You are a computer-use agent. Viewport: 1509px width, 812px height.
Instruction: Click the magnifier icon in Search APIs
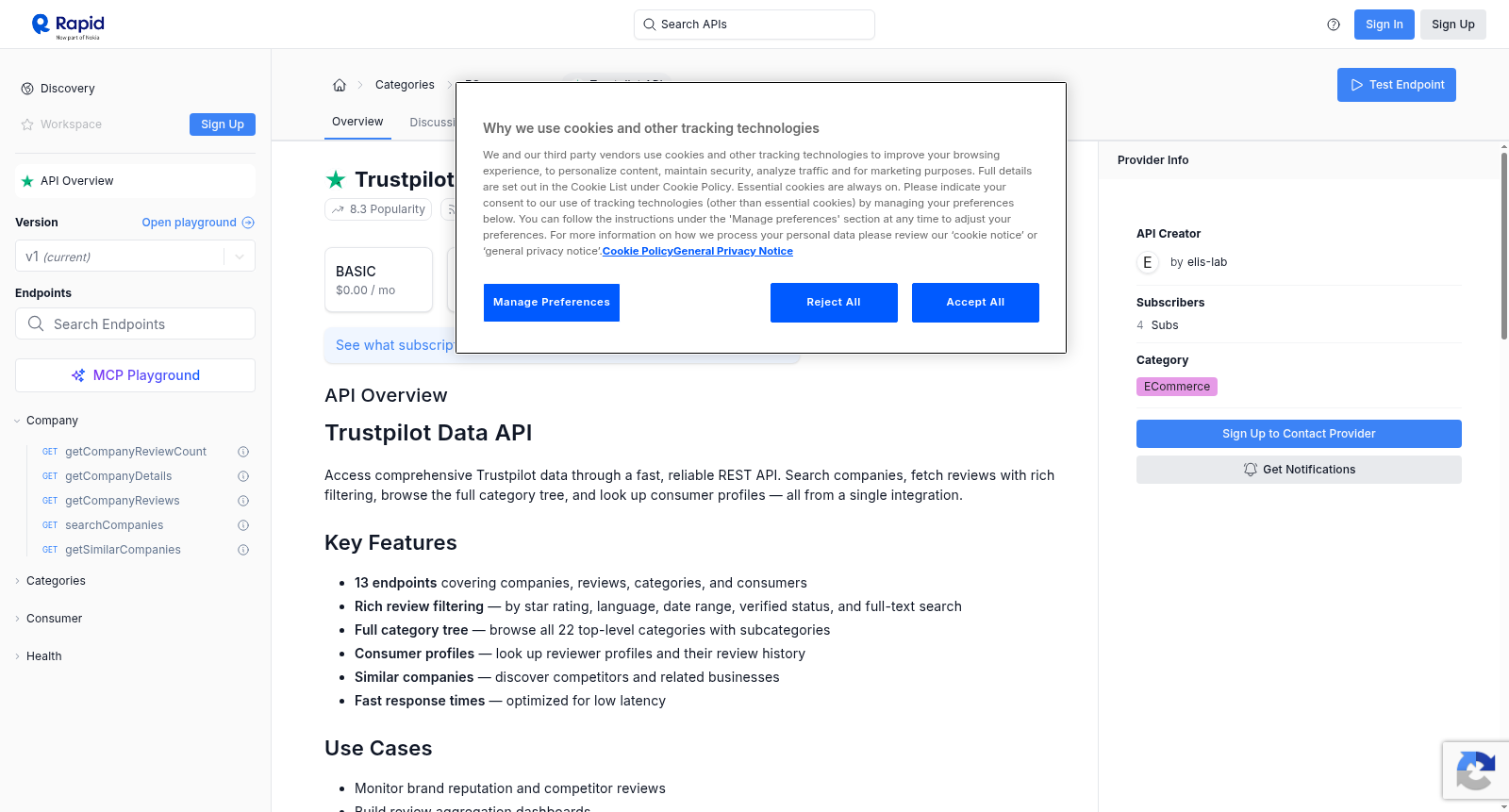pyautogui.click(x=649, y=25)
